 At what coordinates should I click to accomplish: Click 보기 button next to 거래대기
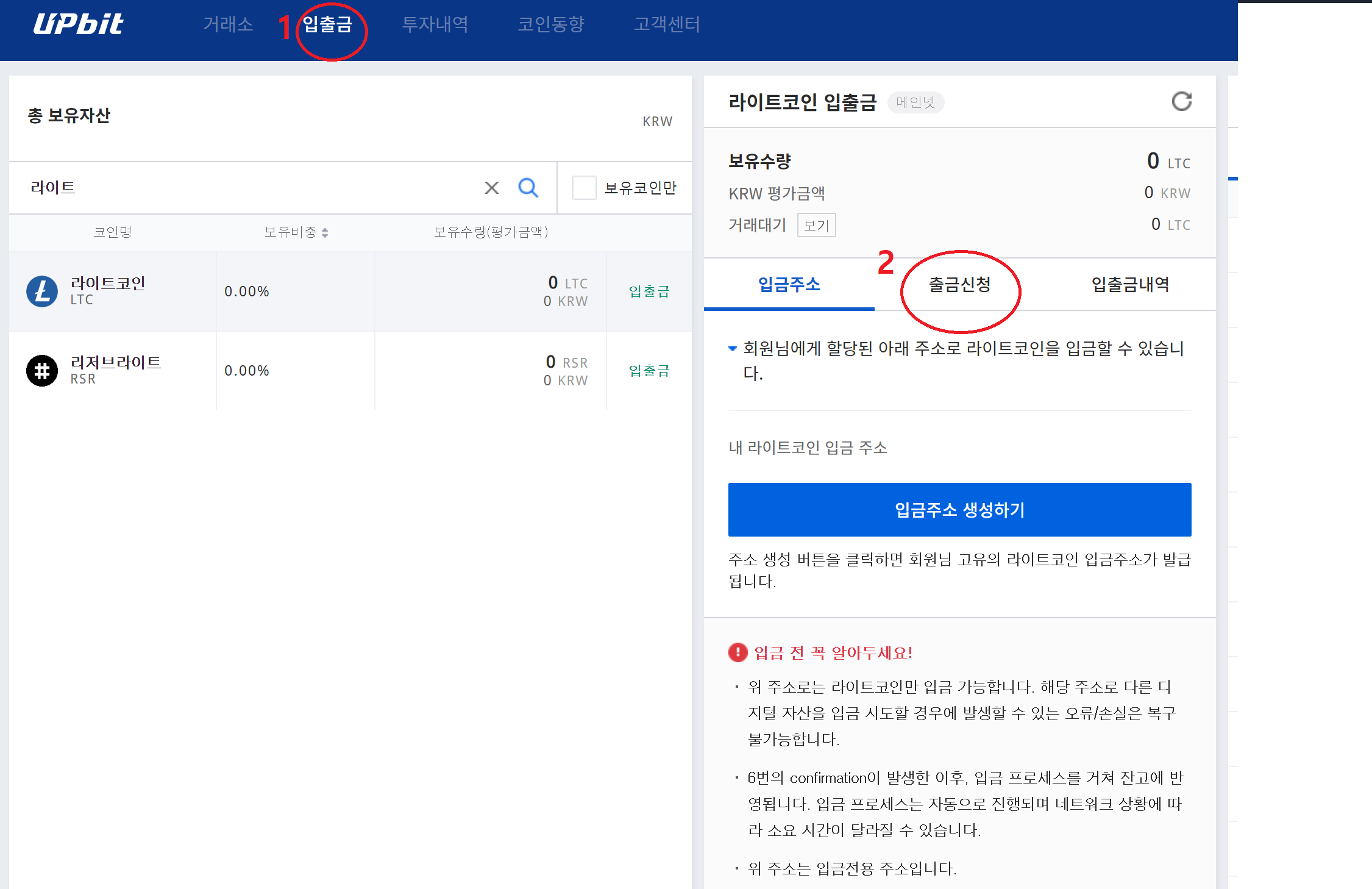(816, 226)
